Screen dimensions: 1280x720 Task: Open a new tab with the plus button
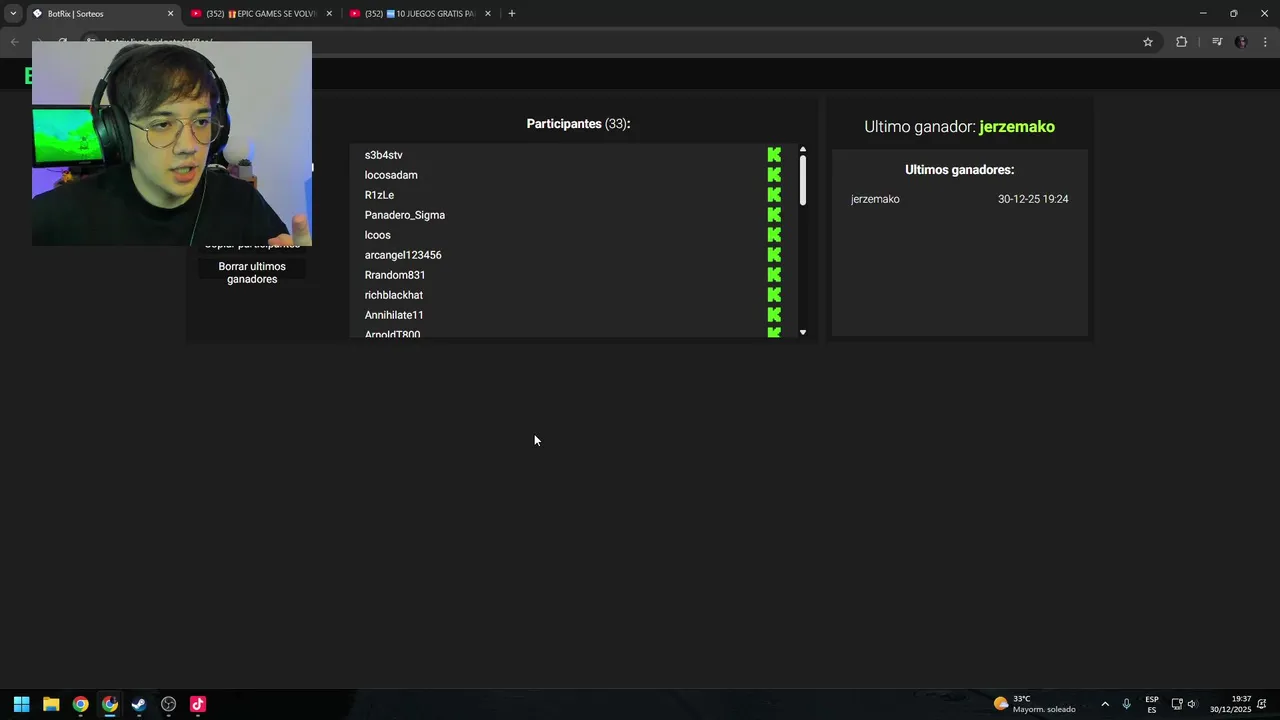click(x=512, y=14)
